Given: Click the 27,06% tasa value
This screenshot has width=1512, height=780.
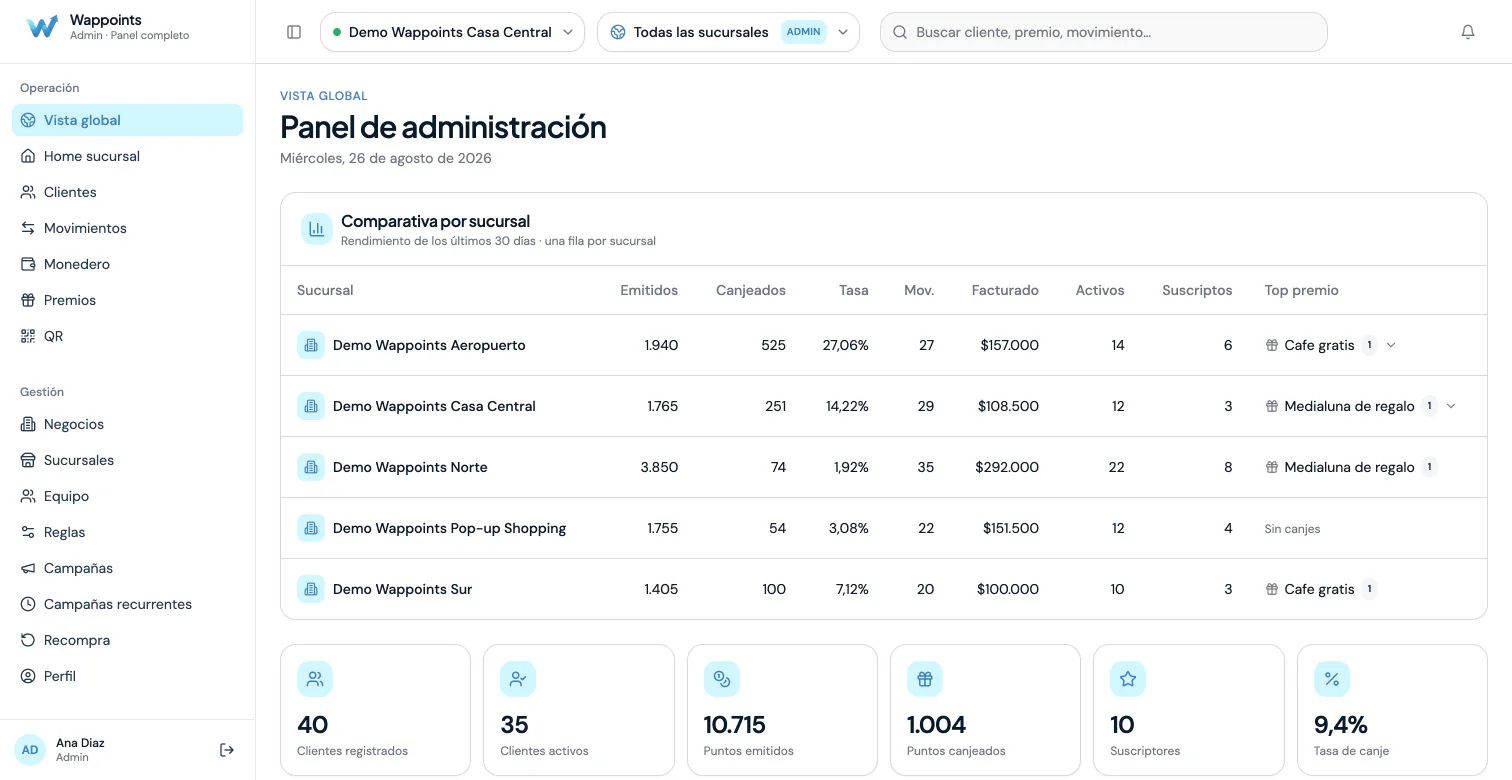Looking at the screenshot, I should 845,345.
